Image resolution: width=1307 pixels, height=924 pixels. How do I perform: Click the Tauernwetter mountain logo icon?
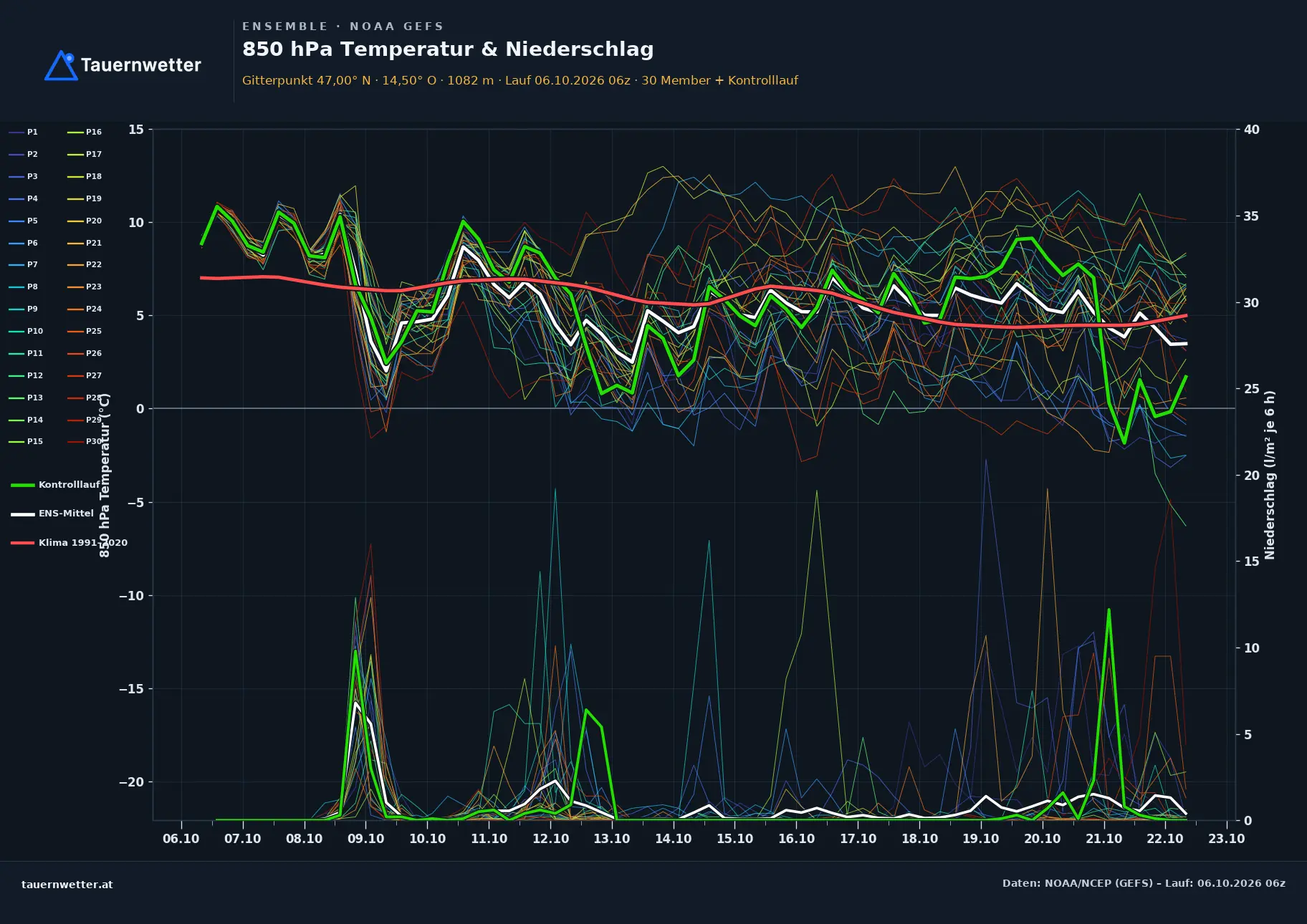pyautogui.click(x=61, y=65)
